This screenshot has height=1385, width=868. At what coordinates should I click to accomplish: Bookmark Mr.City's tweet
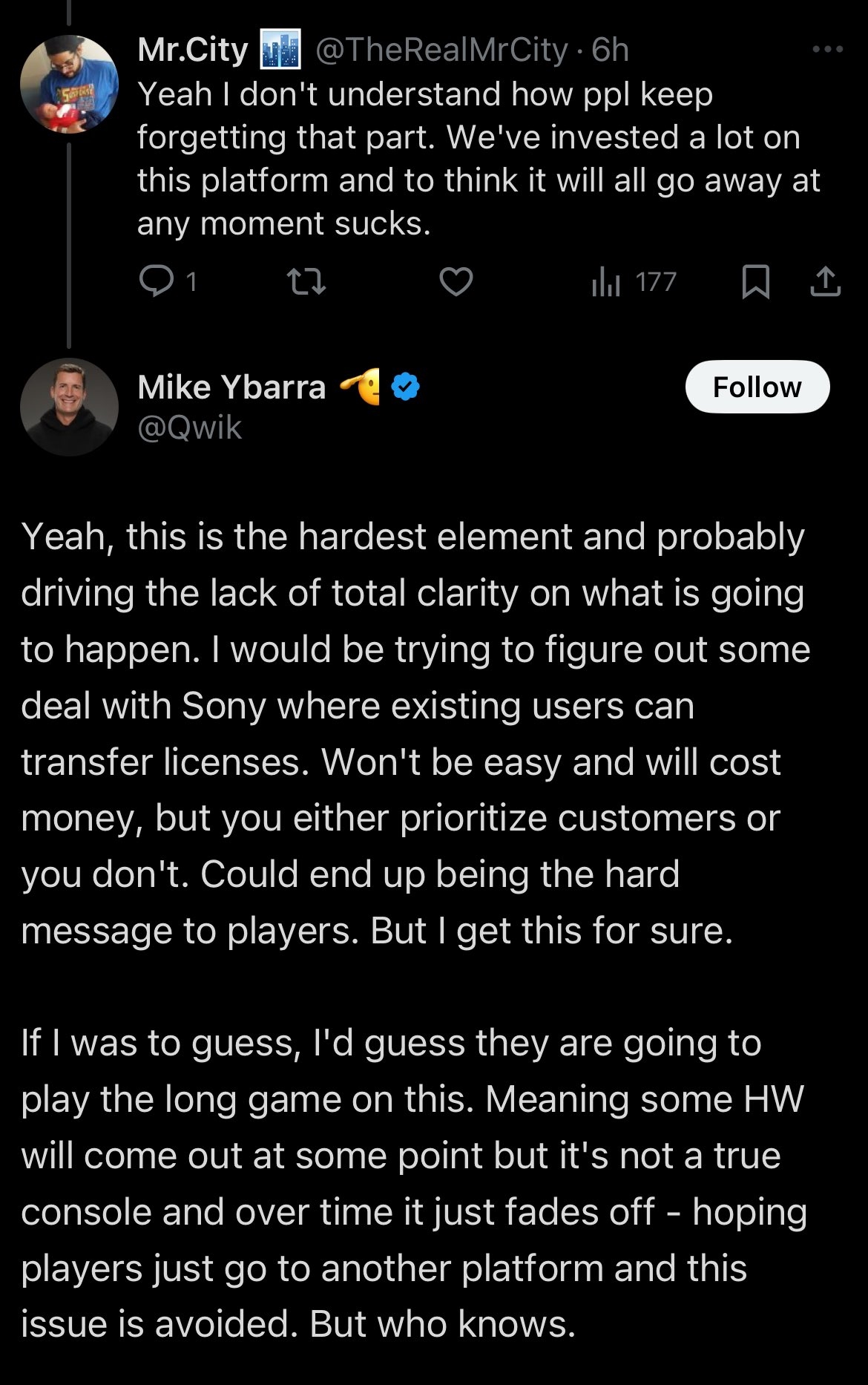click(755, 282)
